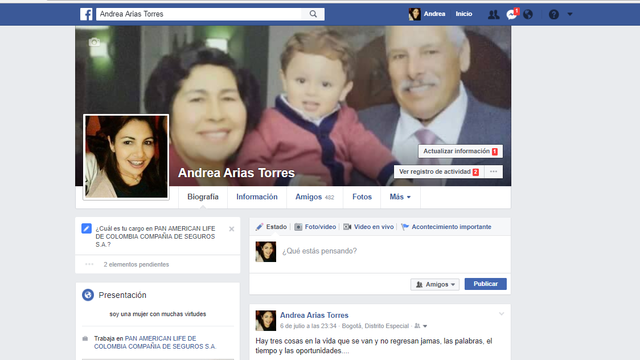Click the Presentación globe icon
Screen dimensions: 640x360
tap(88, 295)
